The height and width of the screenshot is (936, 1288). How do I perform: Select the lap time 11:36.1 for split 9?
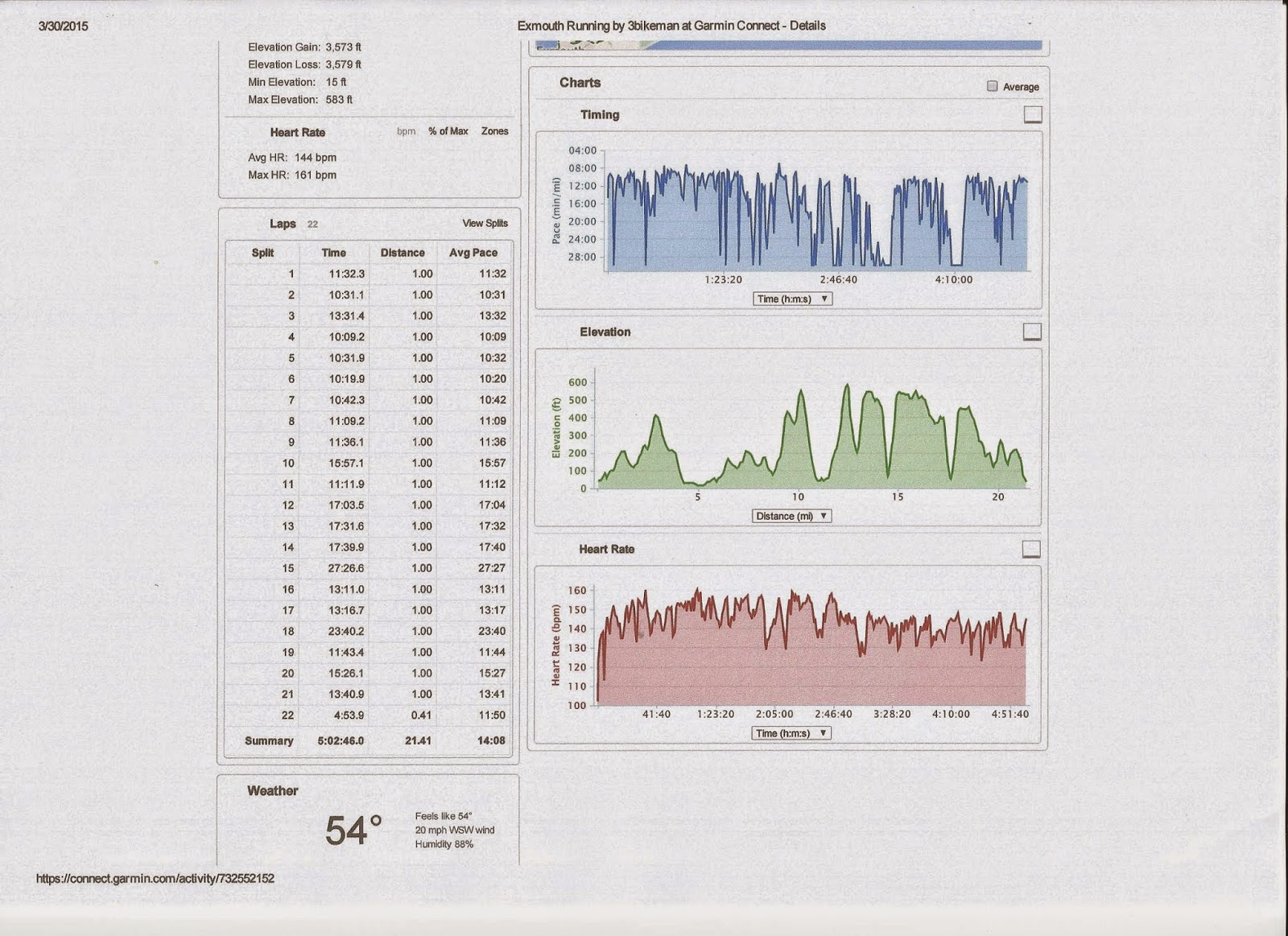pos(346,442)
